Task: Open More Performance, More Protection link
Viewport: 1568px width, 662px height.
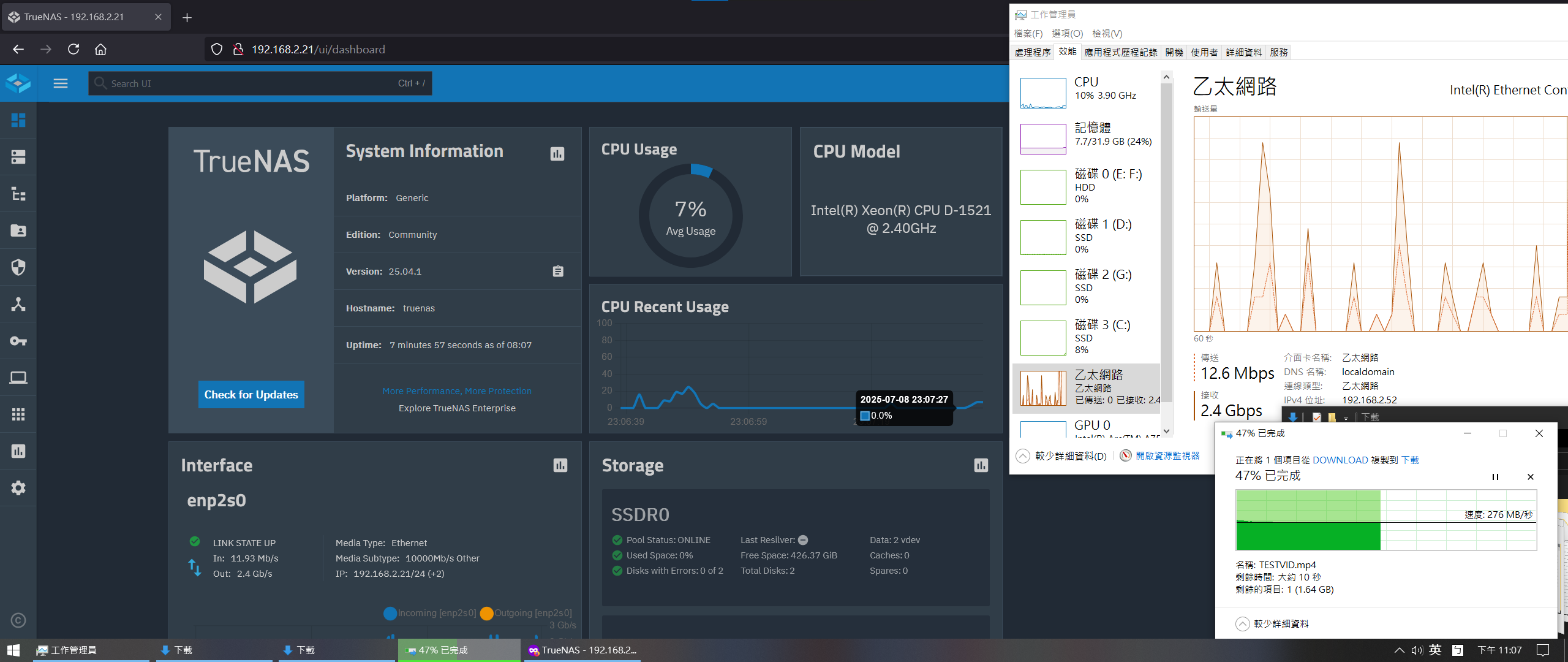Action: 457,391
